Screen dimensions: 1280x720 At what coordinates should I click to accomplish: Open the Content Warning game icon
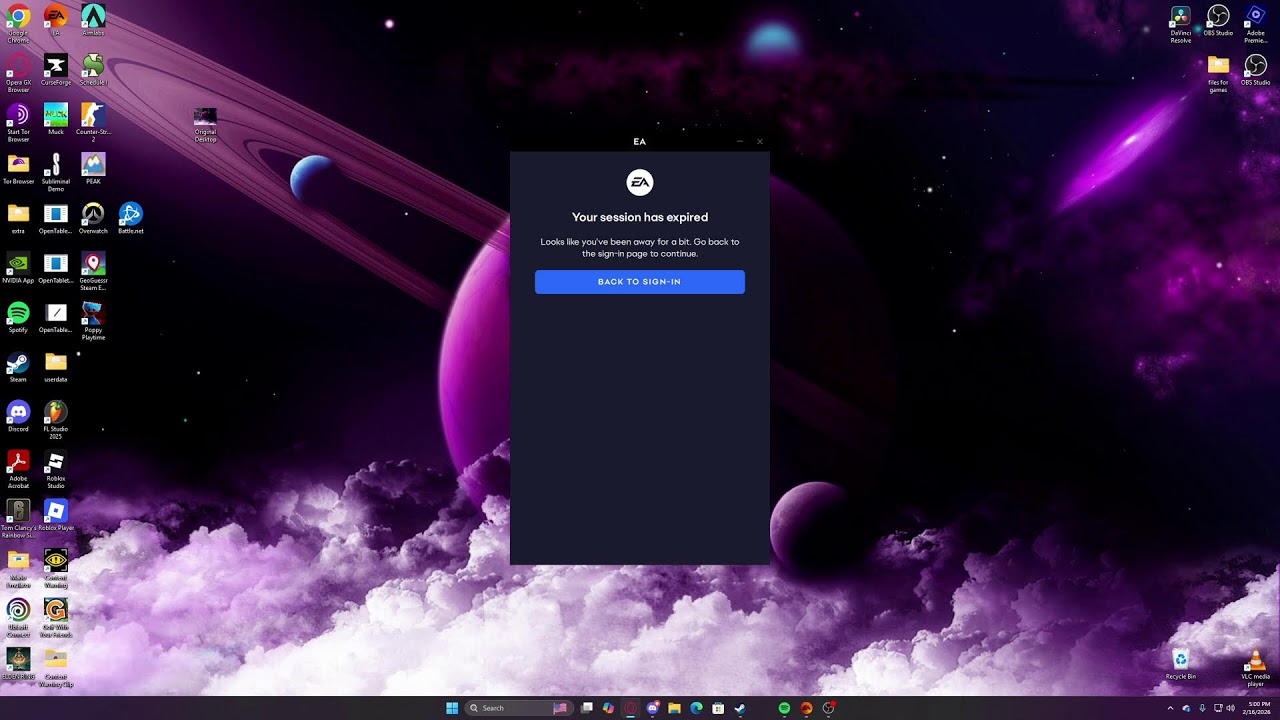point(56,568)
